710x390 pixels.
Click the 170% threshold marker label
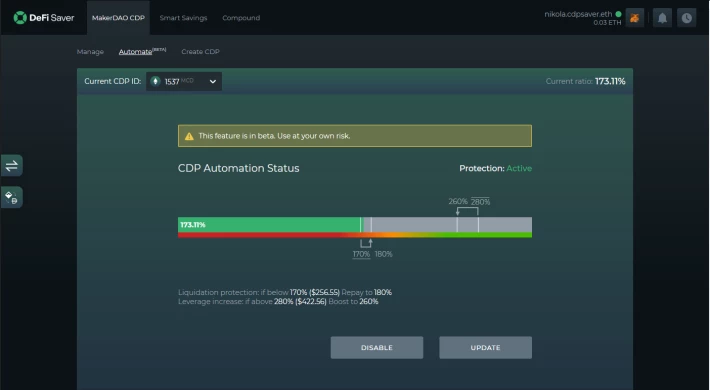(x=361, y=254)
